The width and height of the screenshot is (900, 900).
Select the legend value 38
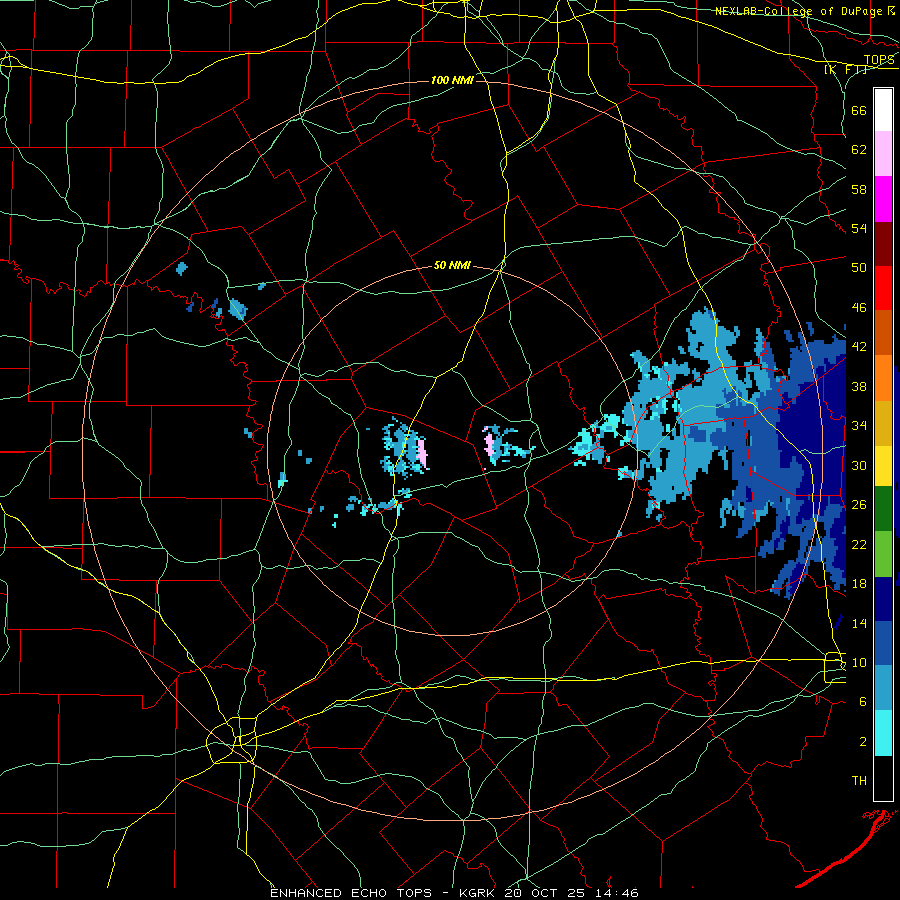click(859, 386)
